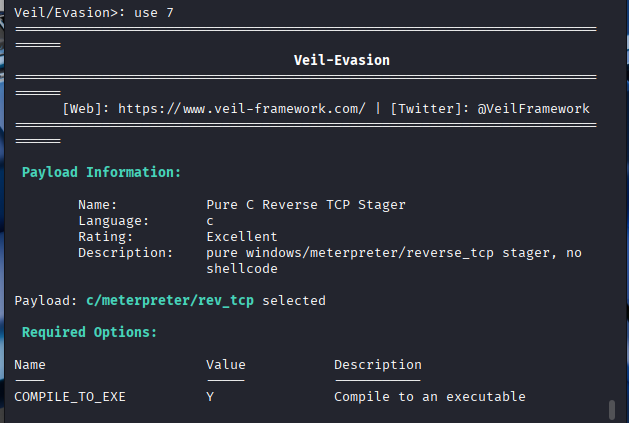This screenshot has height=423, width=629.
Task: Click the scrollbar thumb at the right edge
Action: 611,410
